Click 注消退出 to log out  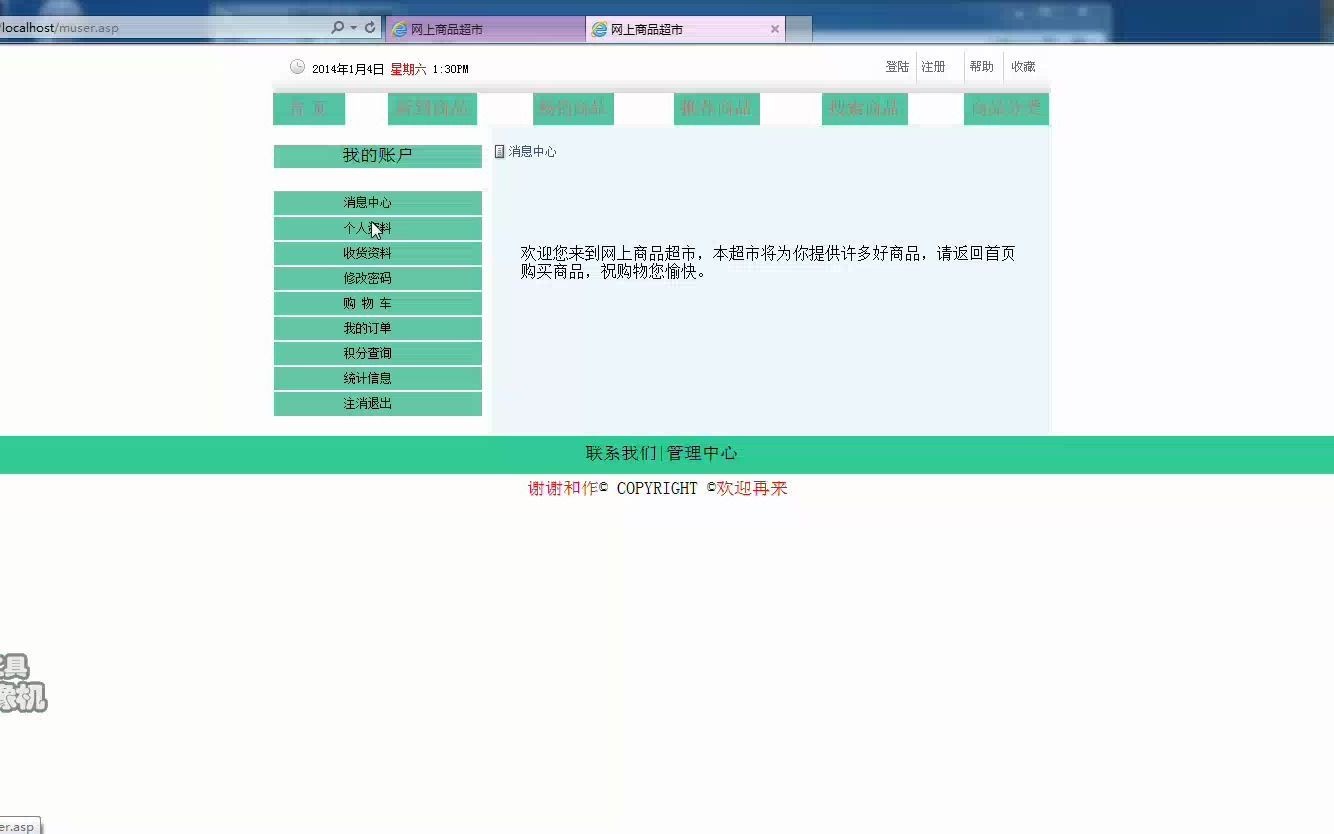[378, 403]
